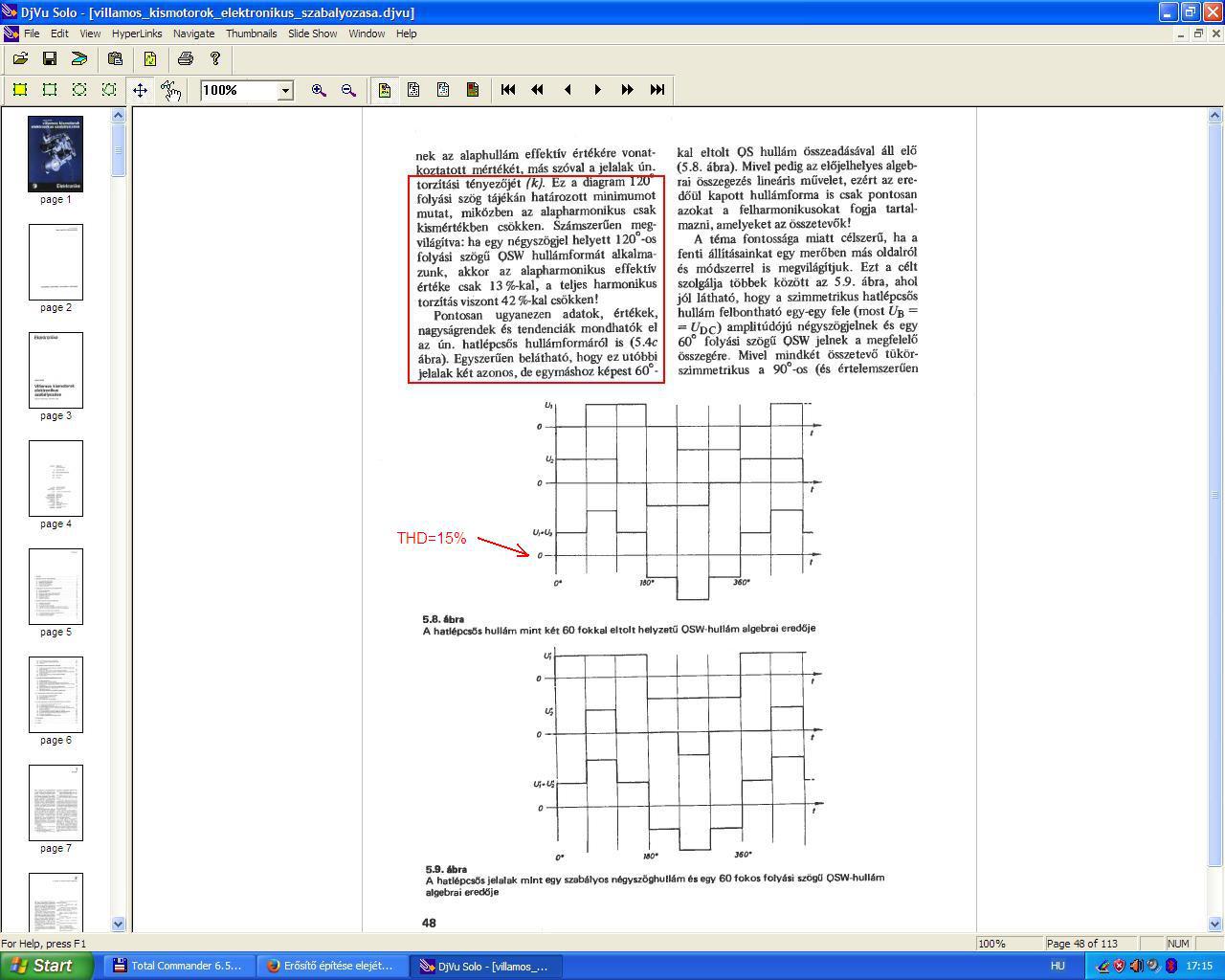The height and width of the screenshot is (980, 1225).
Task: Click the DjVu Solo taskbar button
Action: click(484, 966)
